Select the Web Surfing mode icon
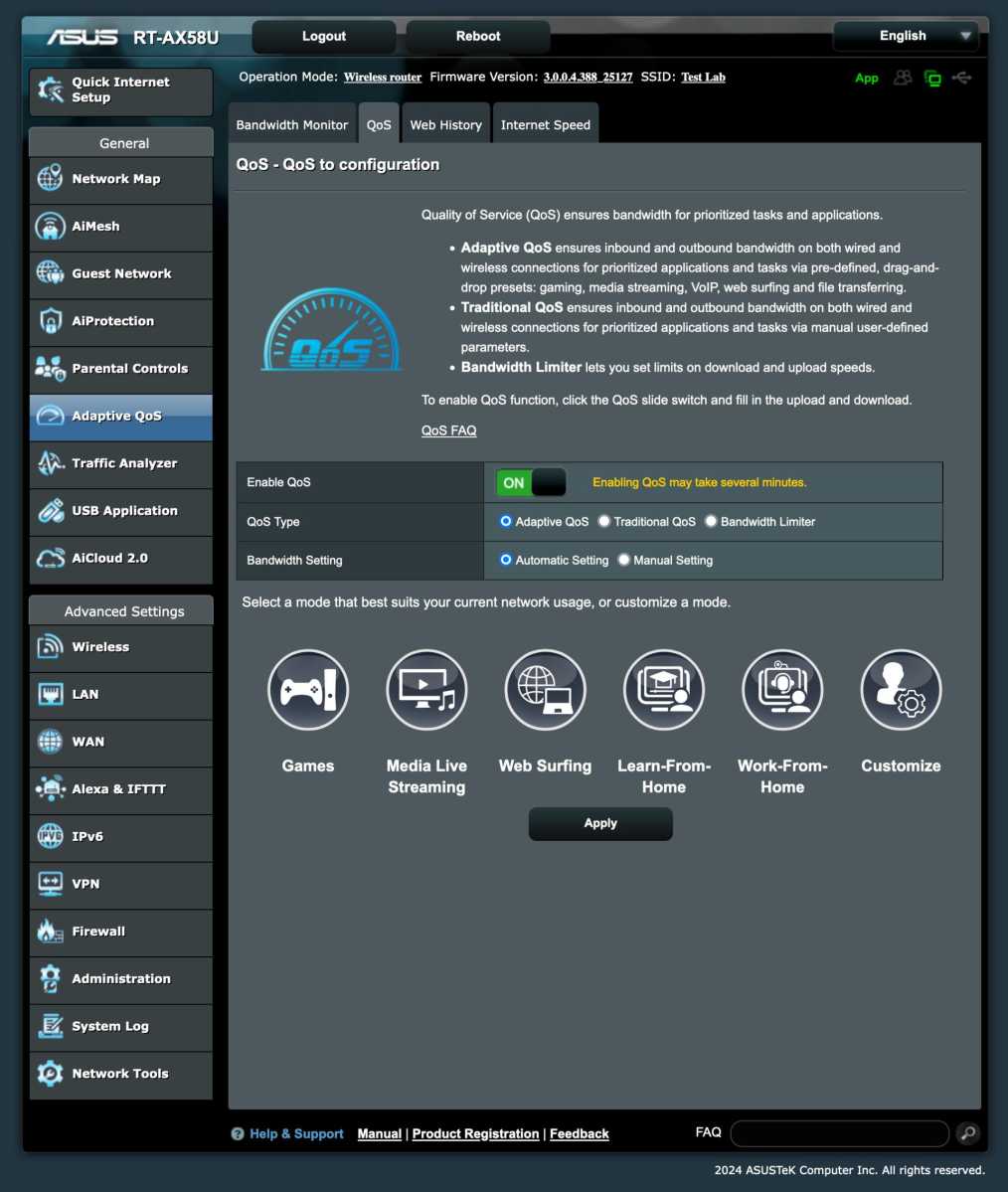 click(545, 690)
